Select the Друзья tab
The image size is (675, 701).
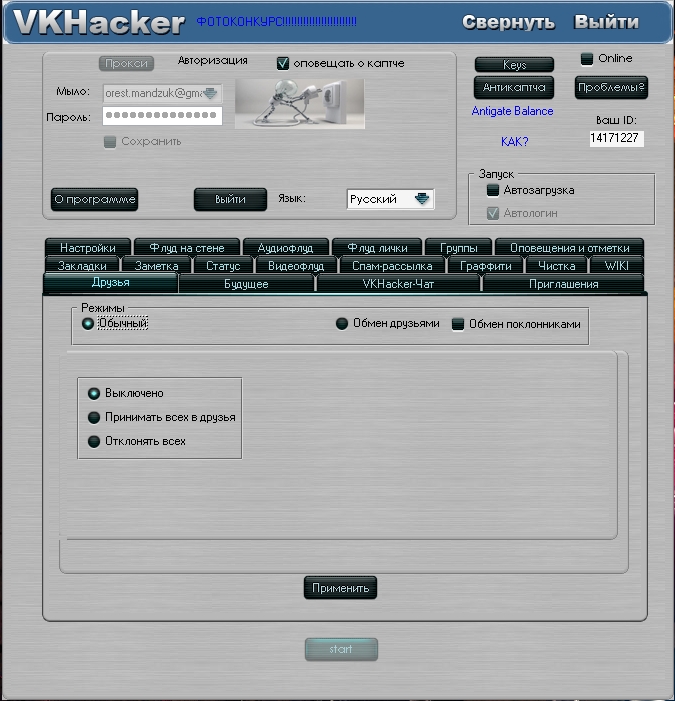(110, 283)
